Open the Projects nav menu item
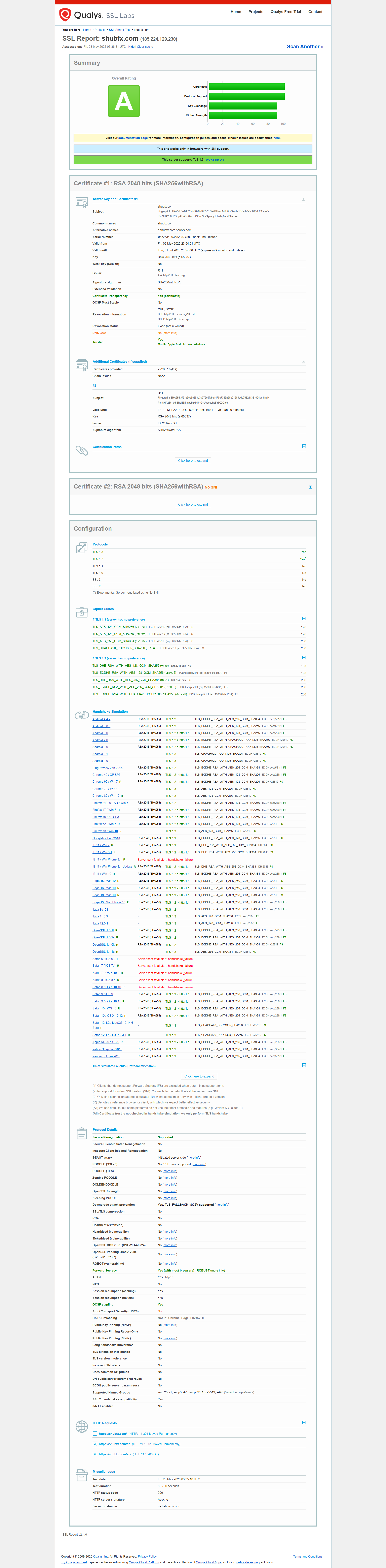The height and width of the screenshot is (1568, 386). pos(256,11)
